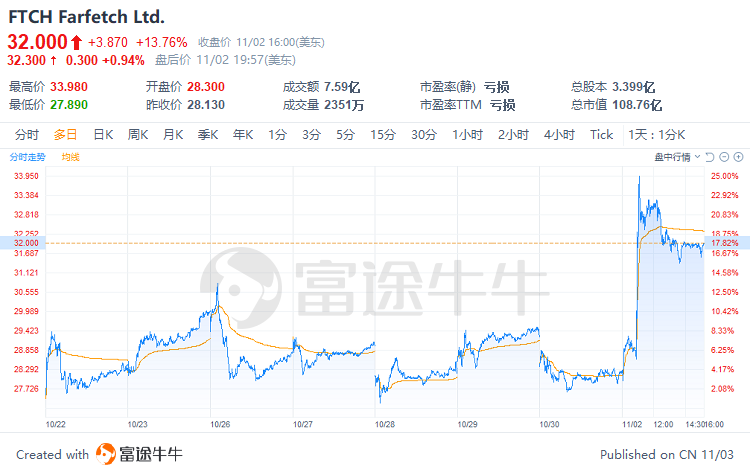
Task: Click the 市盈率TTM 亏损 value
Action: click(x=502, y=105)
